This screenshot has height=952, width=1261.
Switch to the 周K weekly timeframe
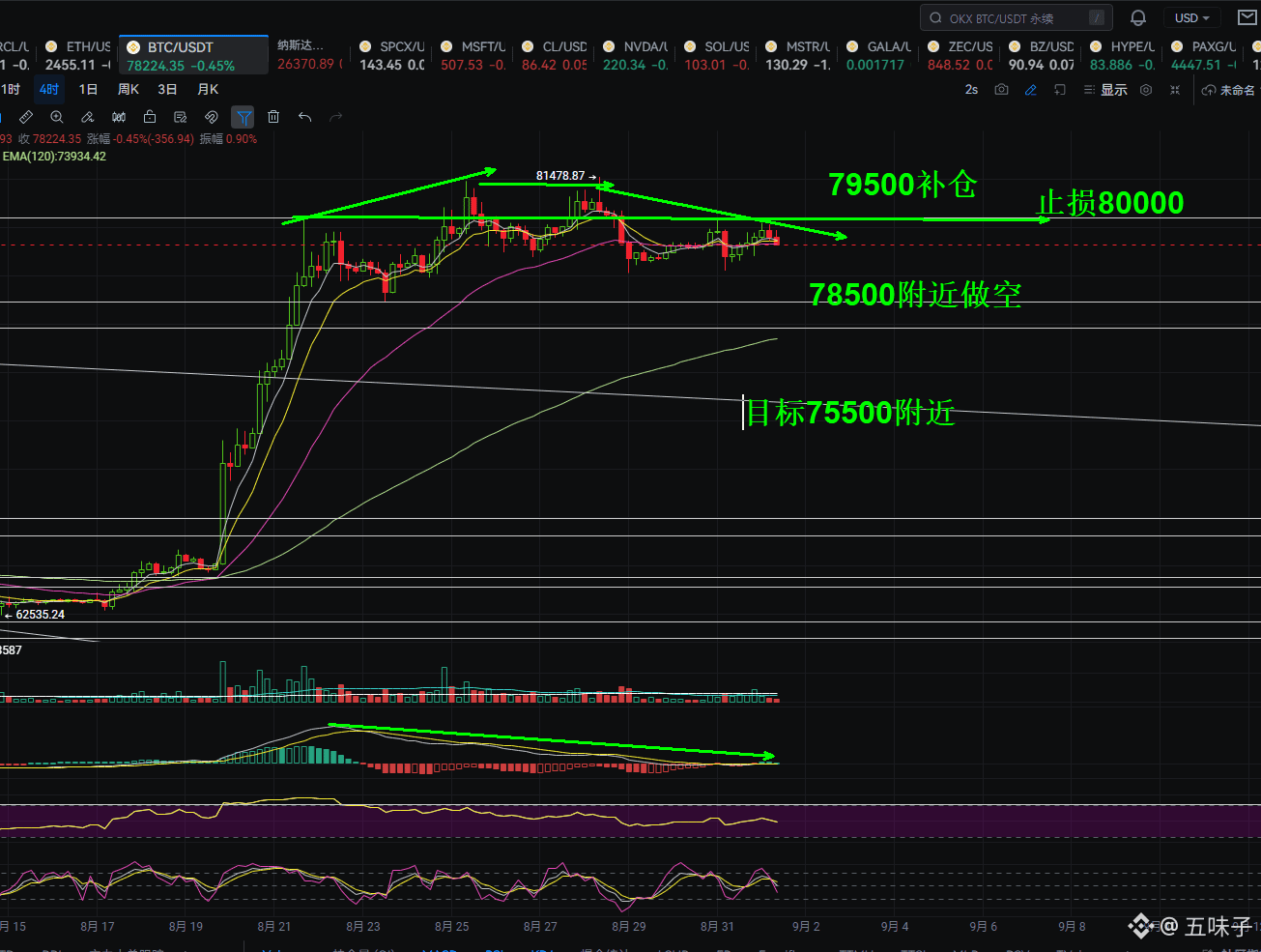pyautogui.click(x=129, y=89)
